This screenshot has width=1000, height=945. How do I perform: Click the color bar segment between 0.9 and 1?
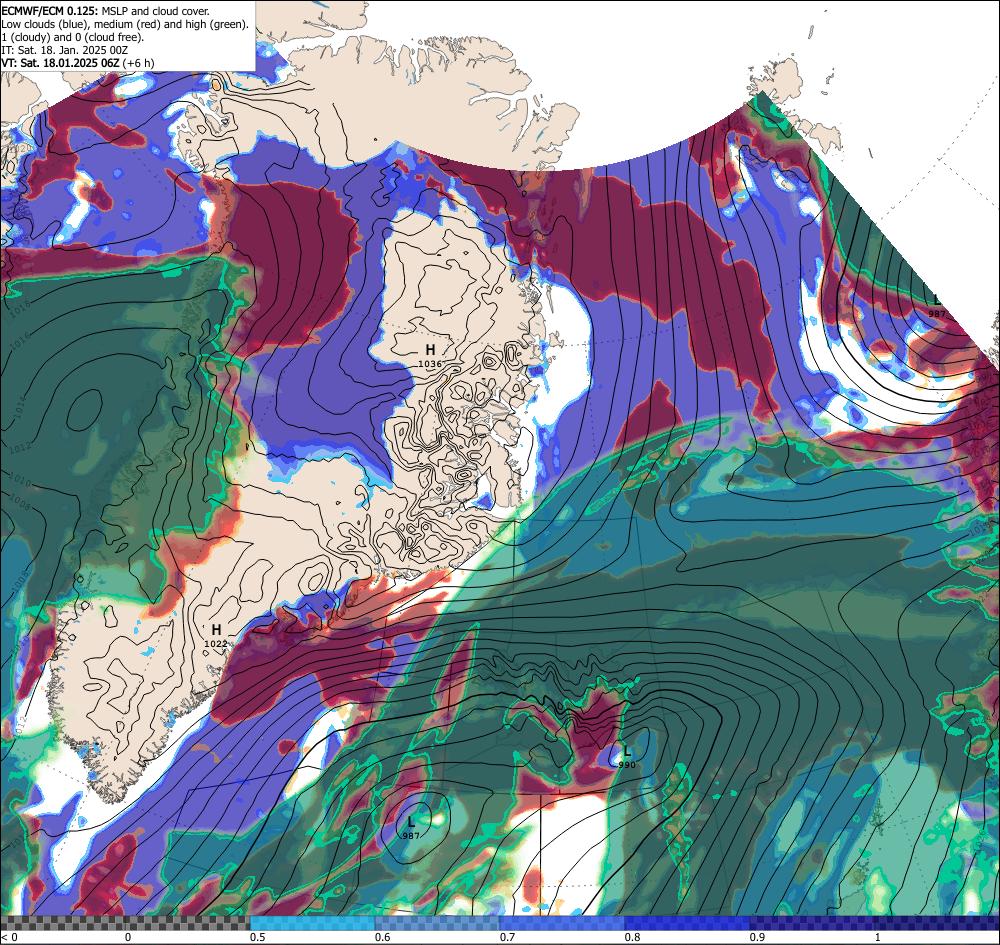[812, 923]
